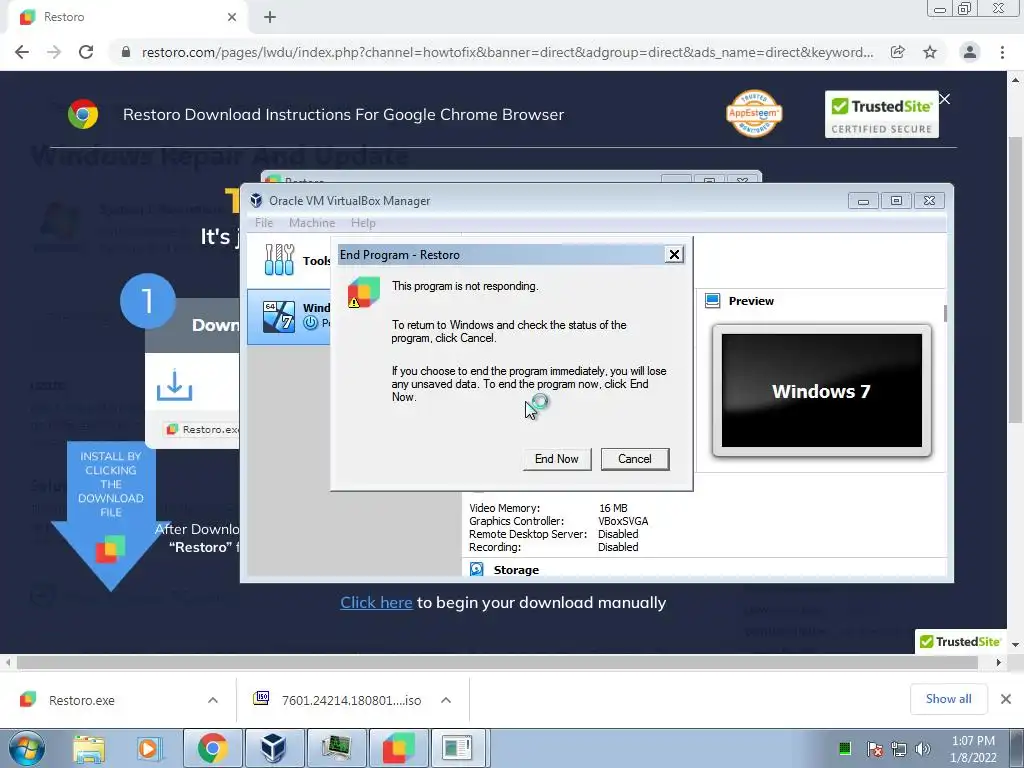Select the Tools icon in VirtualBox sidebar

[x=280, y=259]
